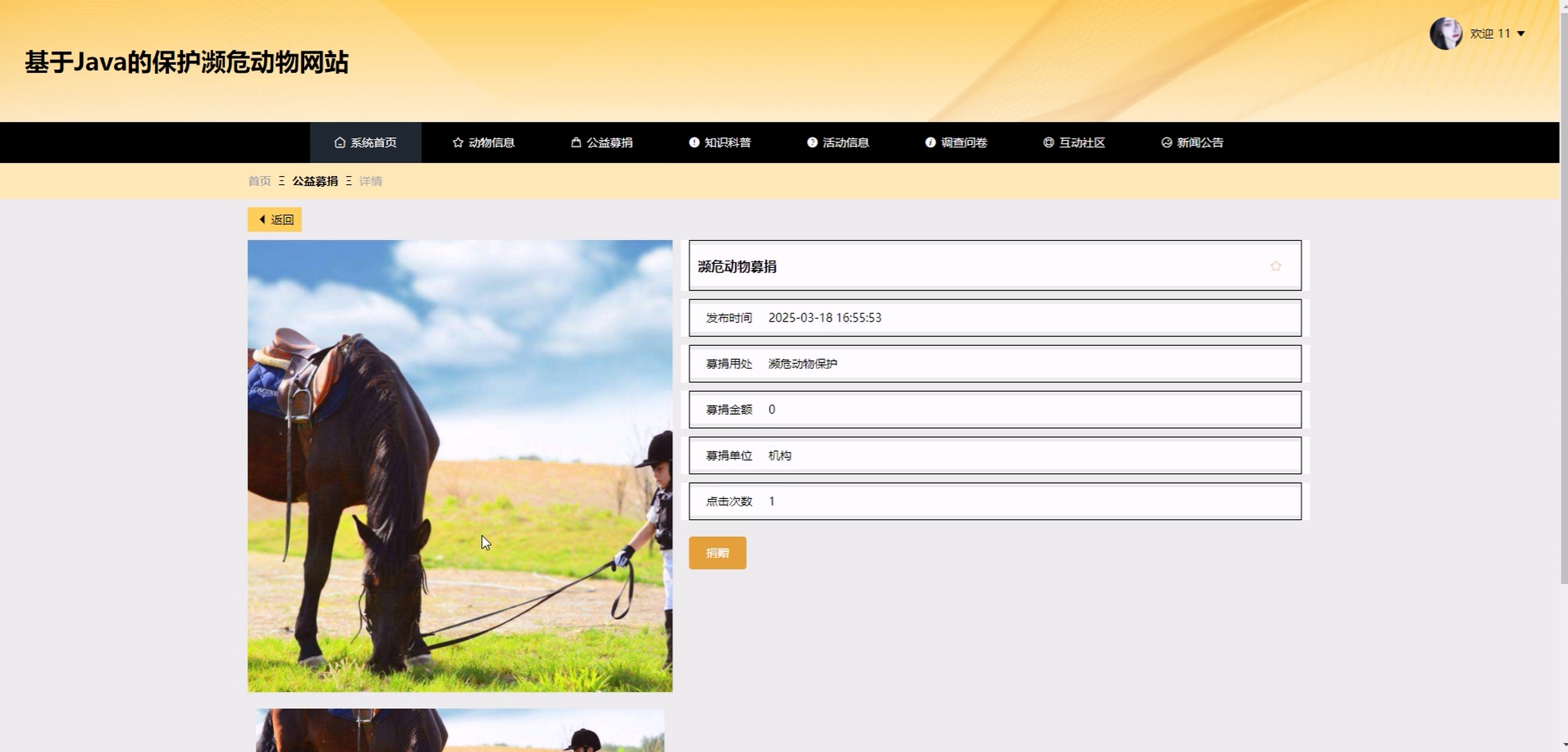
Task: Open the 互动社区 menu item
Action: pos(1081,143)
